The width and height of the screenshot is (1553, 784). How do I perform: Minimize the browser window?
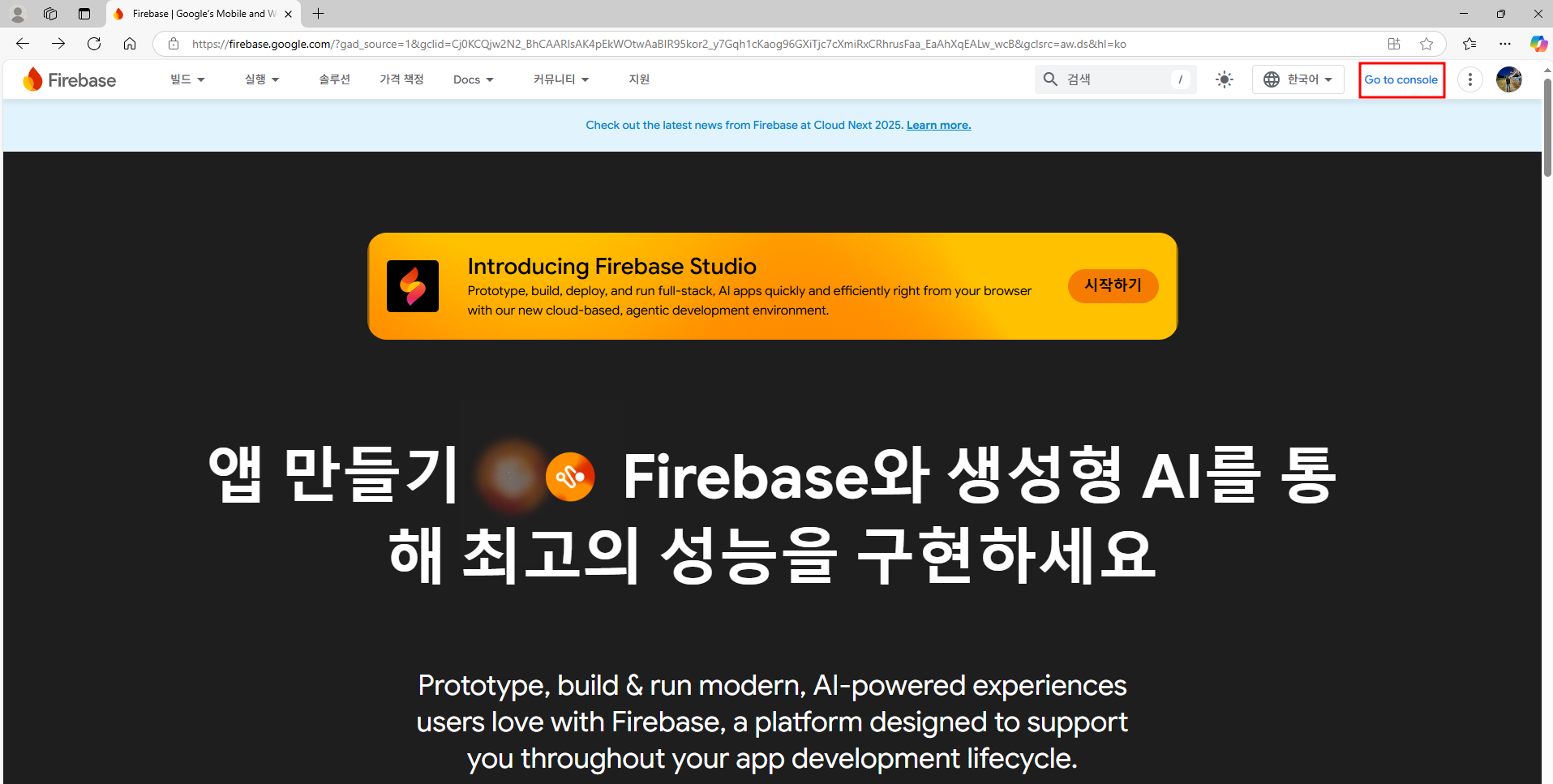coord(1464,14)
